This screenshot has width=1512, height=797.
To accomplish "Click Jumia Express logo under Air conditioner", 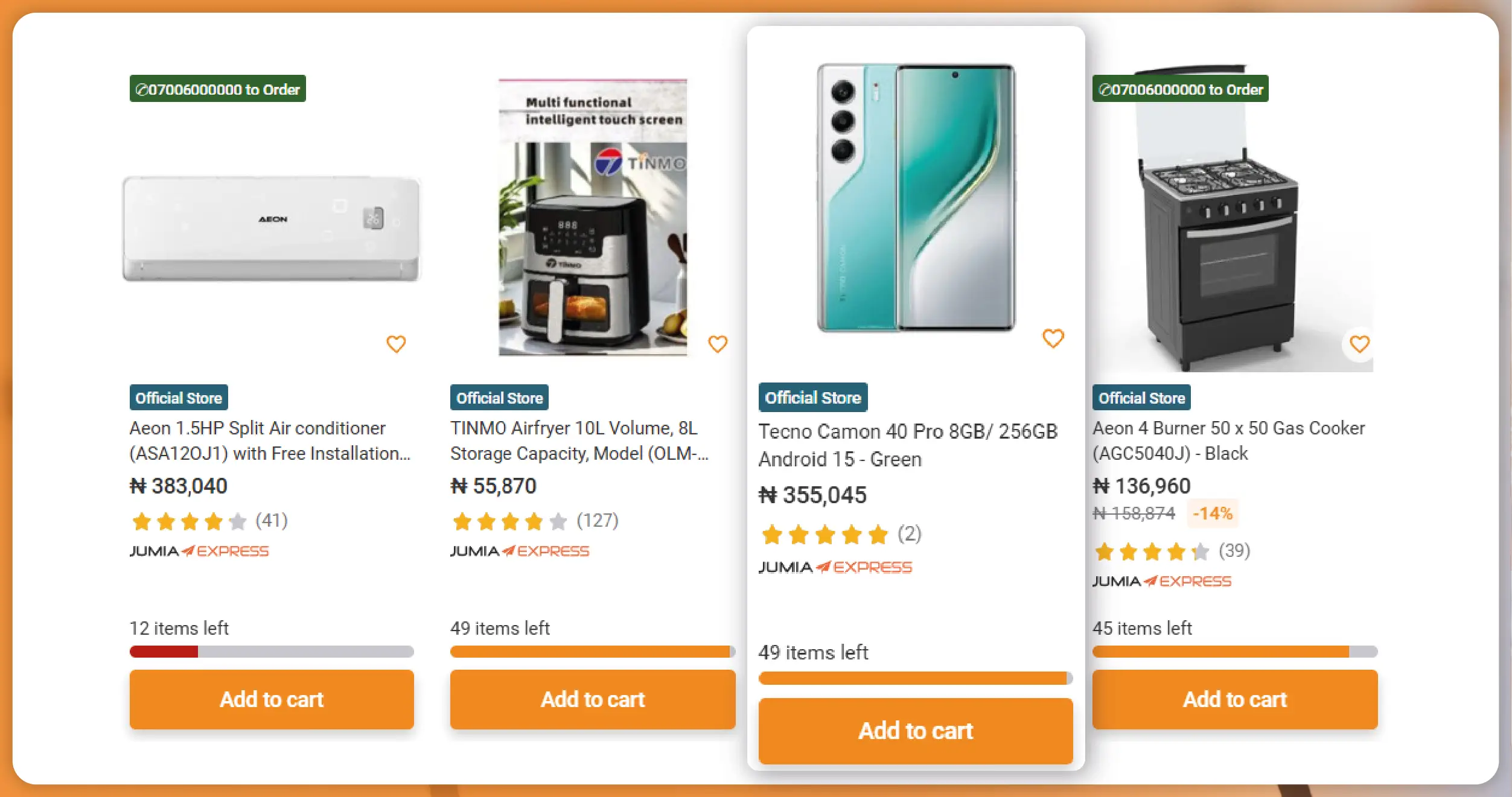I will pyautogui.click(x=199, y=551).
